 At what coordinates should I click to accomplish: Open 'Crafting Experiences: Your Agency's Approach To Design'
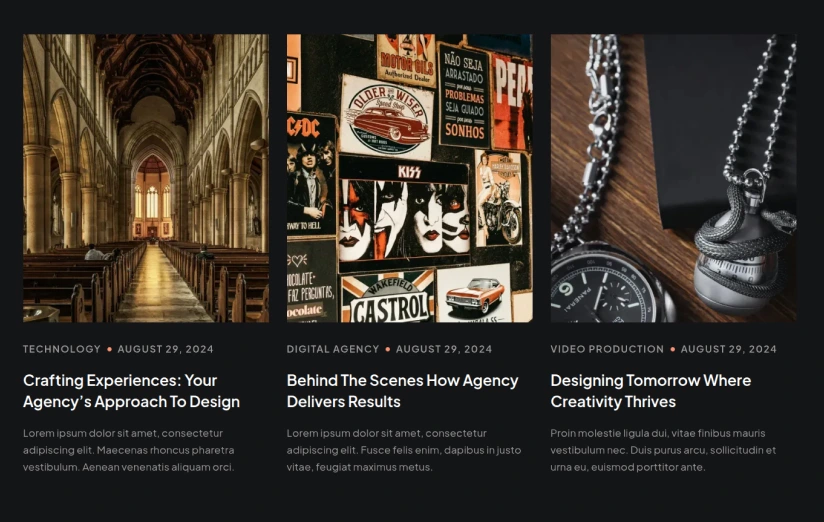pyautogui.click(x=131, y=391)
